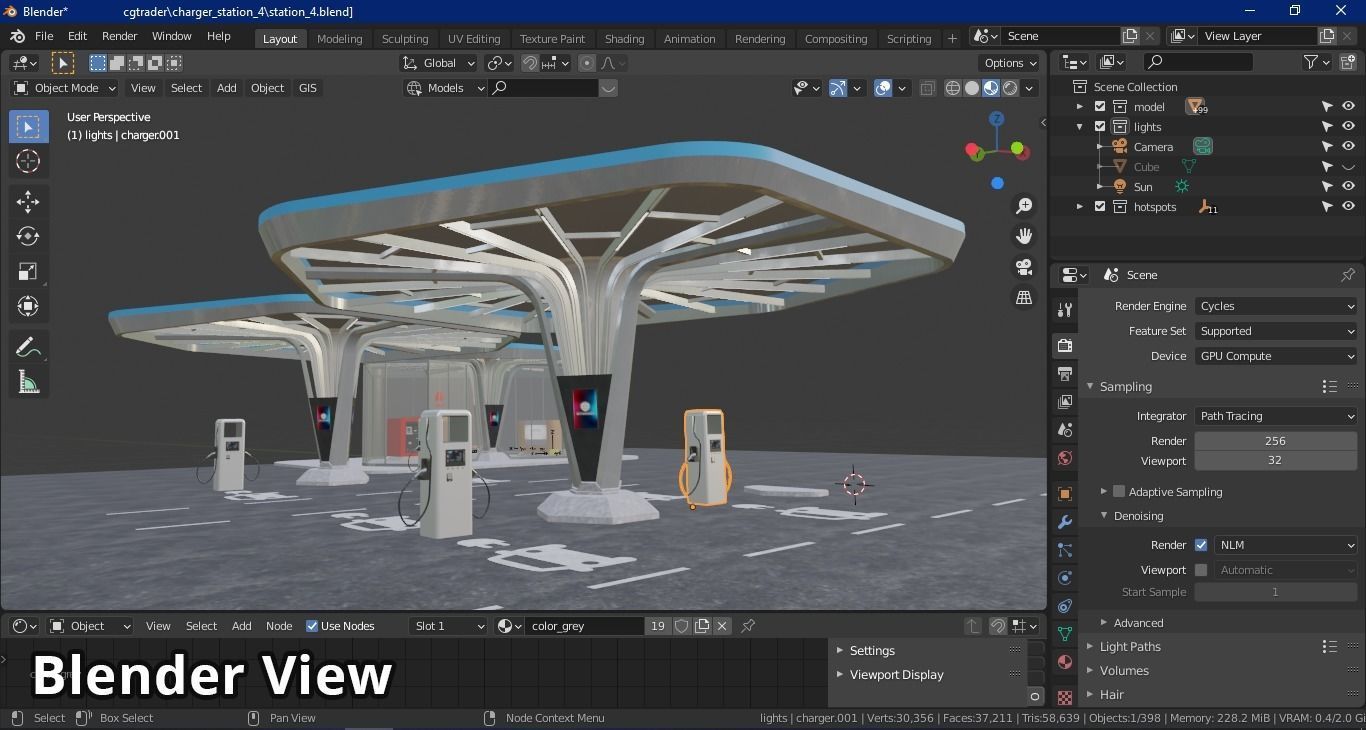1366x730 pixels.
Task: Expand the Light Paths panel
Action: click(1091, 647)
